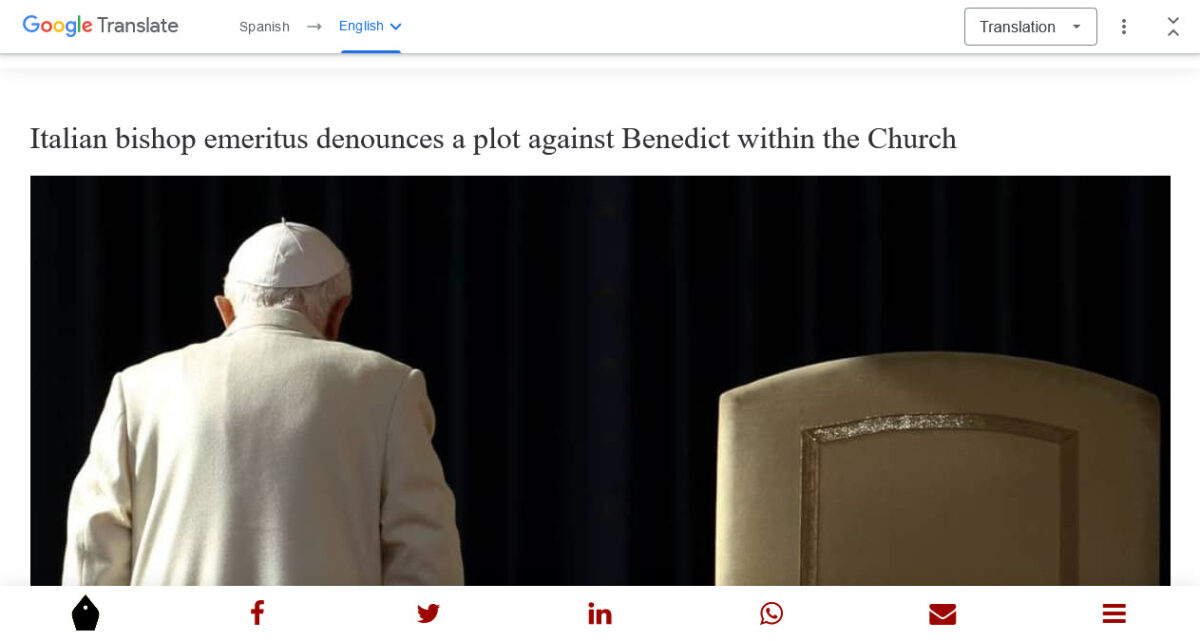1200x641 pixels.
Task: Select the Spanish source language label
Action: coord(264,27)
